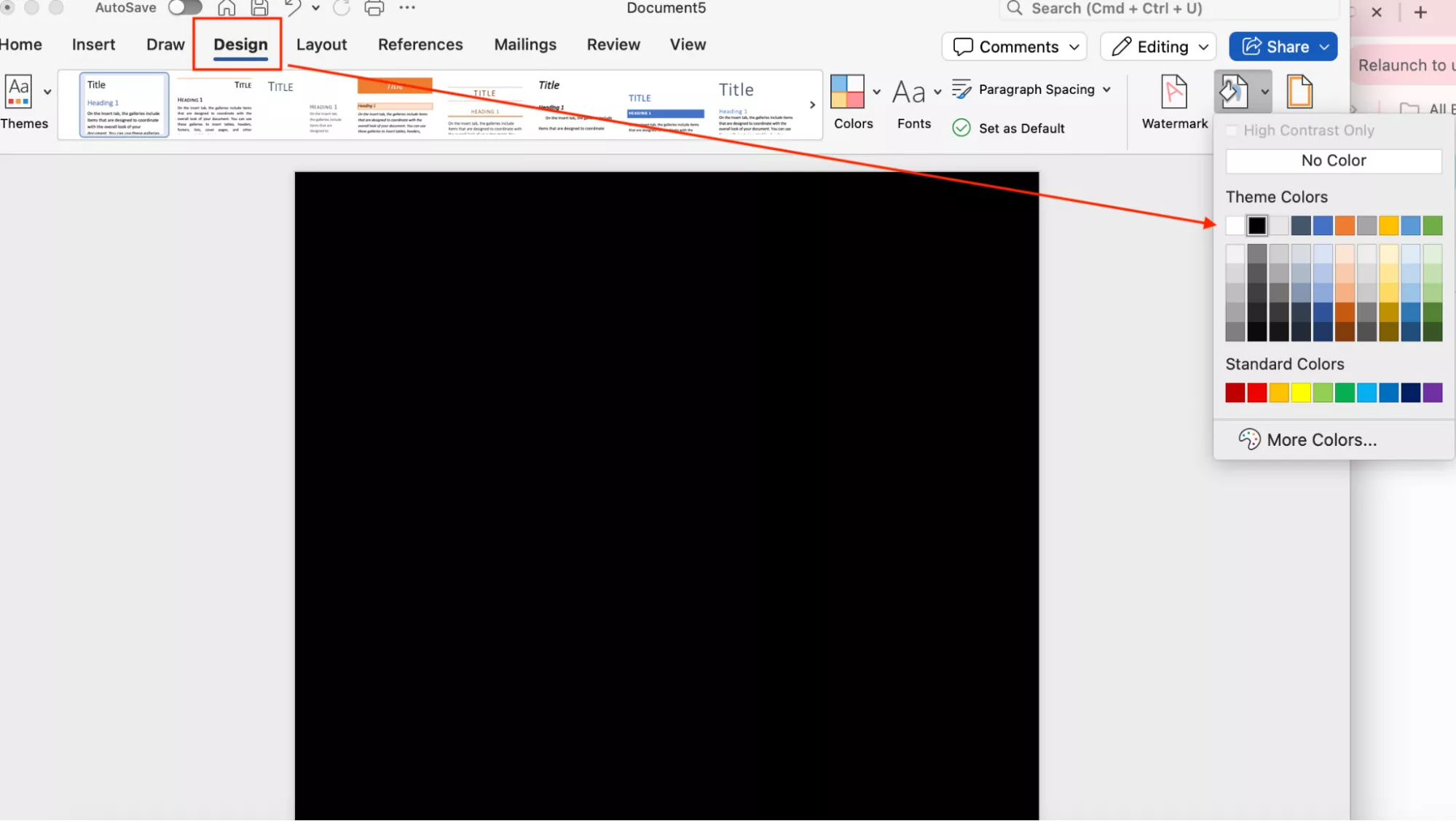Image resolution: width=1456 pixels, height=821 pixels.
Task: Click the Undo arrow icon
Action: (293, 8)
